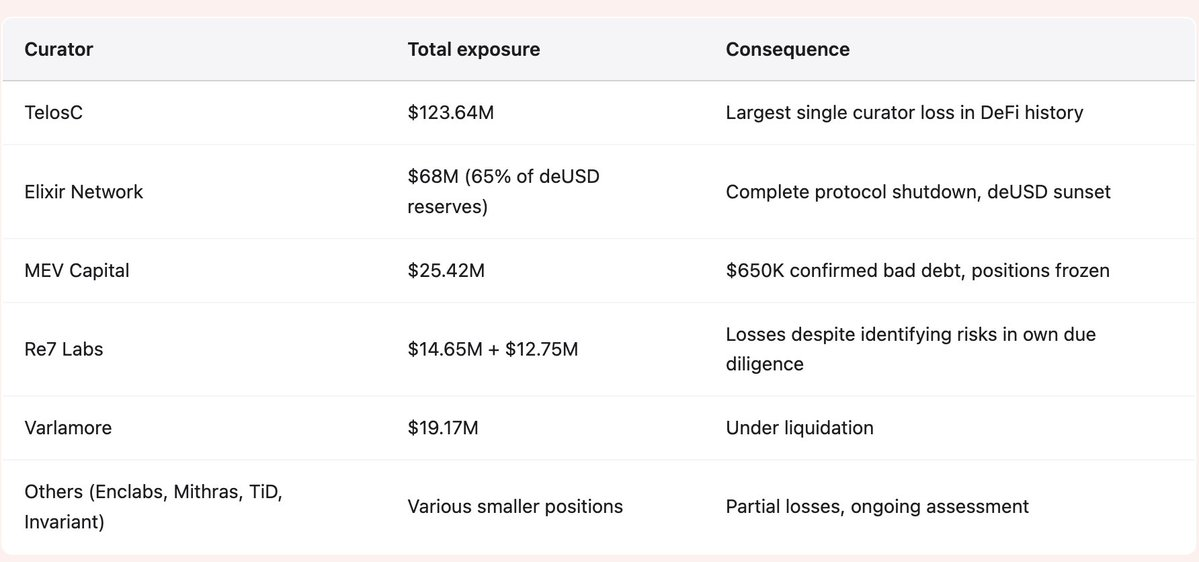Select the MEV Capital curator cell

tap(77, 270)
